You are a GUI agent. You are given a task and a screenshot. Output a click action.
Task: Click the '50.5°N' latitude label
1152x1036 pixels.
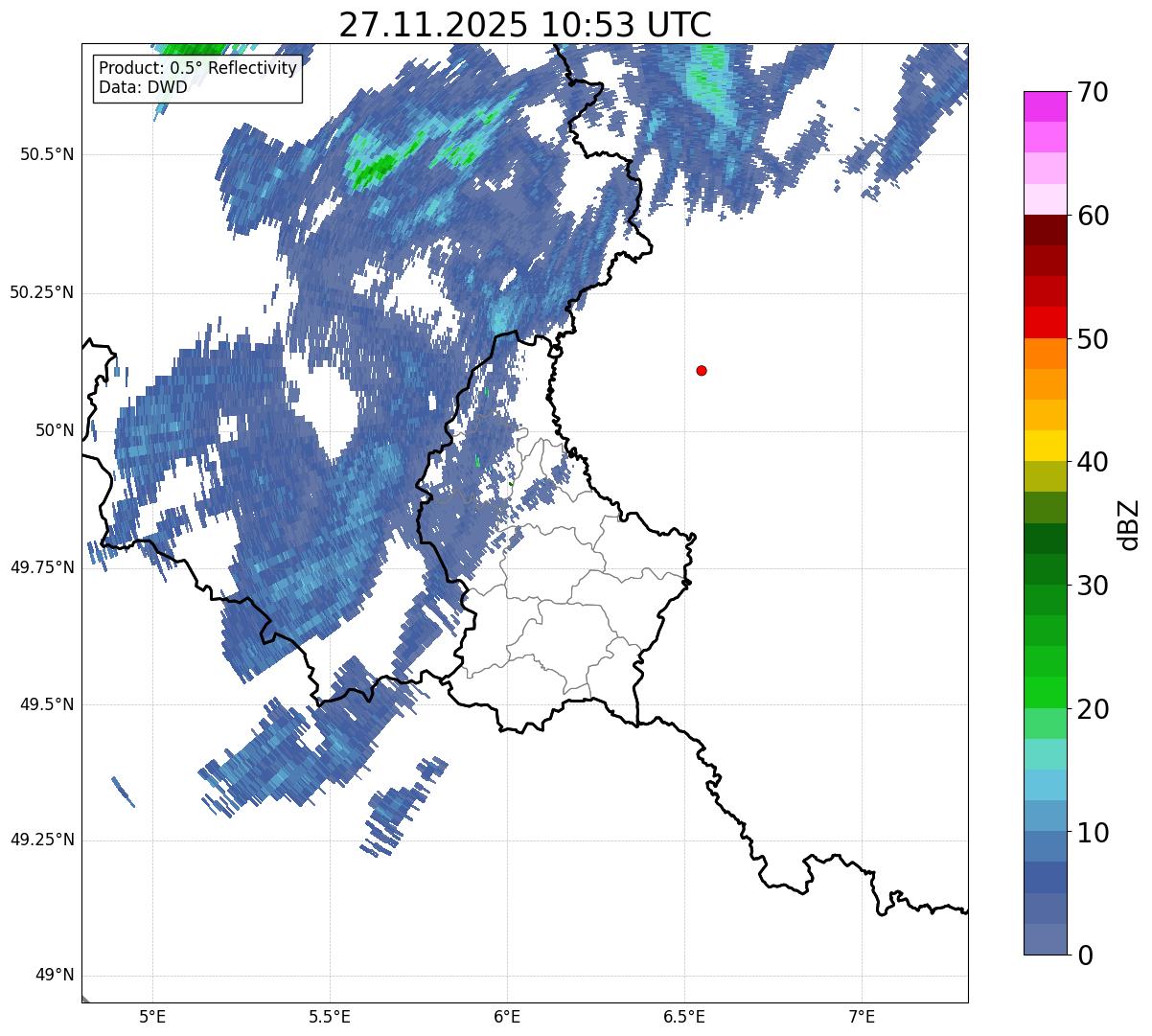(47, 155)
